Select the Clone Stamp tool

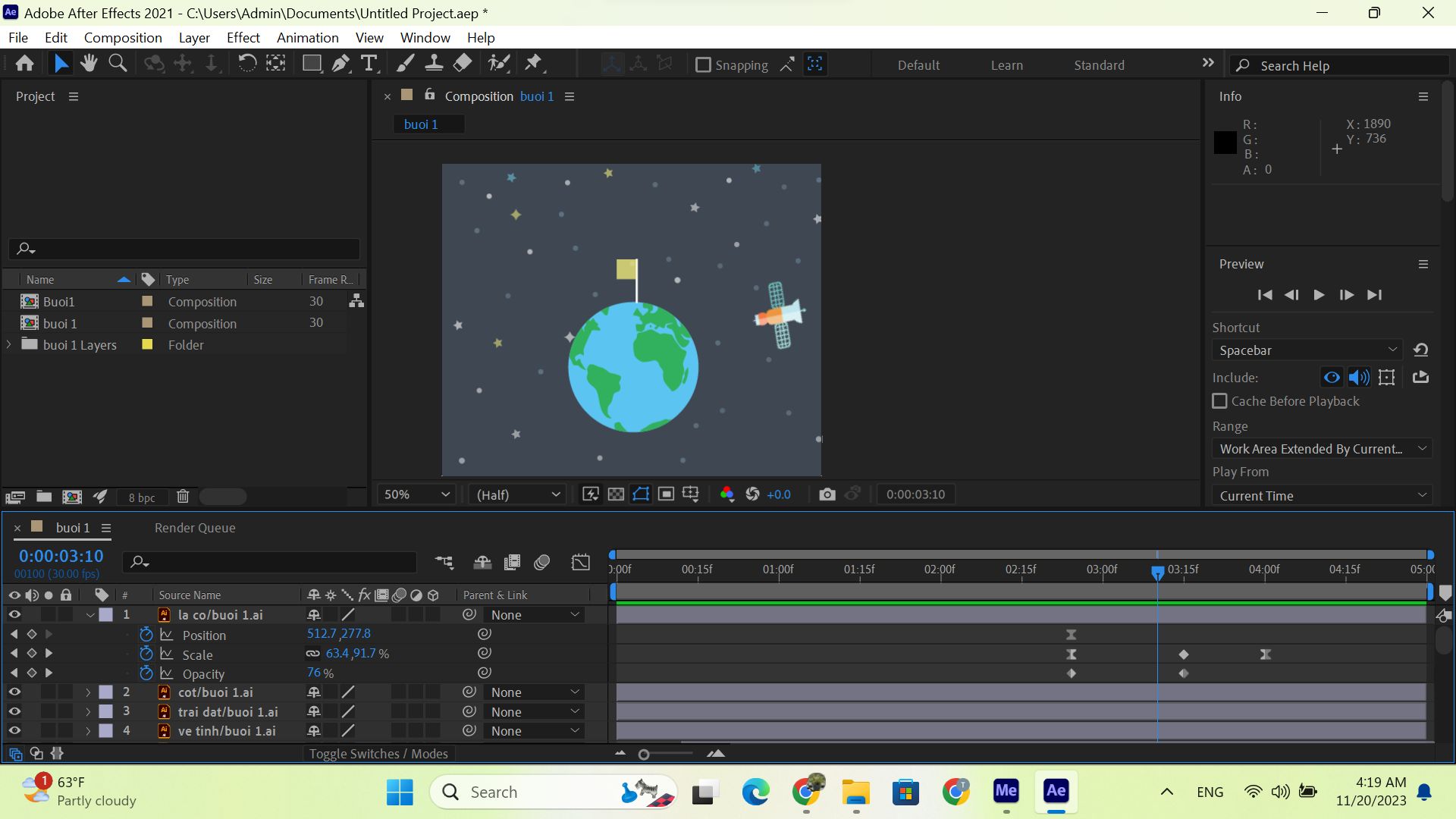tap(434, 64)
